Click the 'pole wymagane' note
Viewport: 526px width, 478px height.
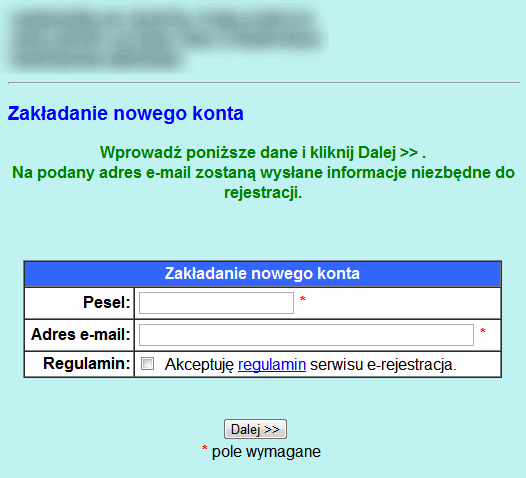pyautogui.click(x=266, y=452)
